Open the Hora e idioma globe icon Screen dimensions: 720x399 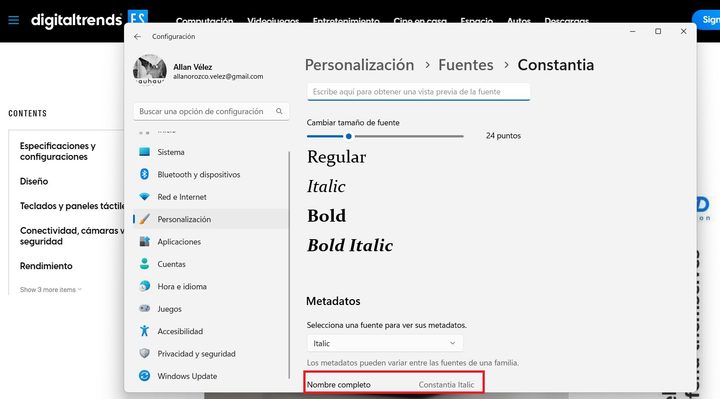point(145,286)
